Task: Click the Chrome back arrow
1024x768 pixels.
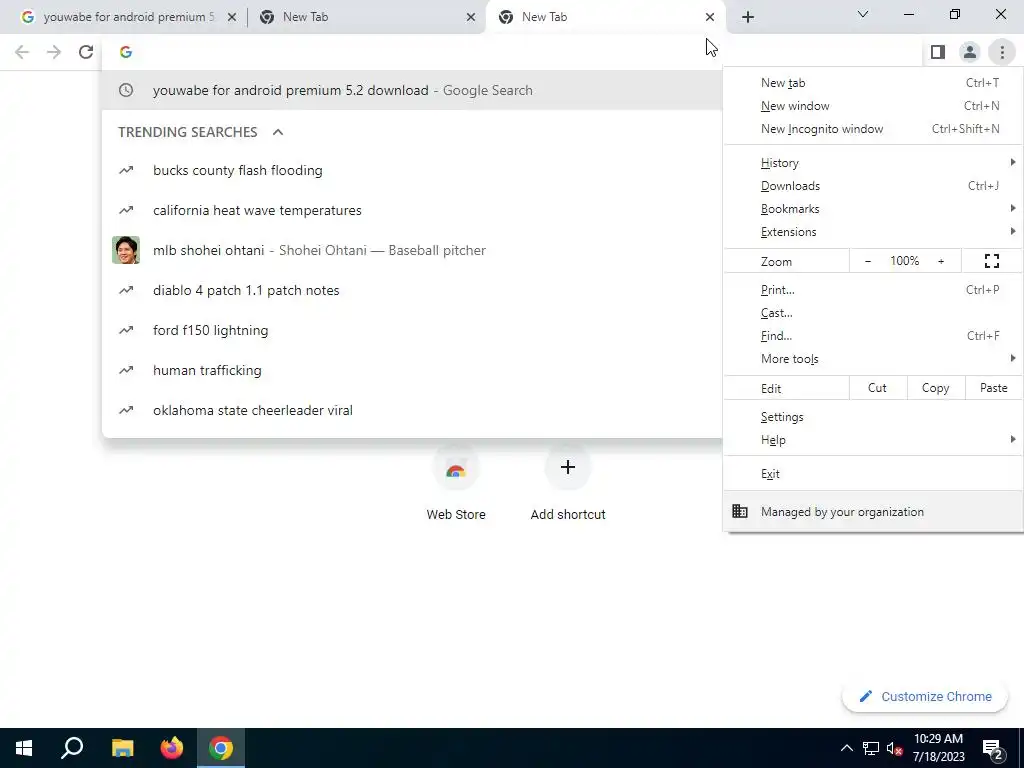Action: tap(22, 52)
